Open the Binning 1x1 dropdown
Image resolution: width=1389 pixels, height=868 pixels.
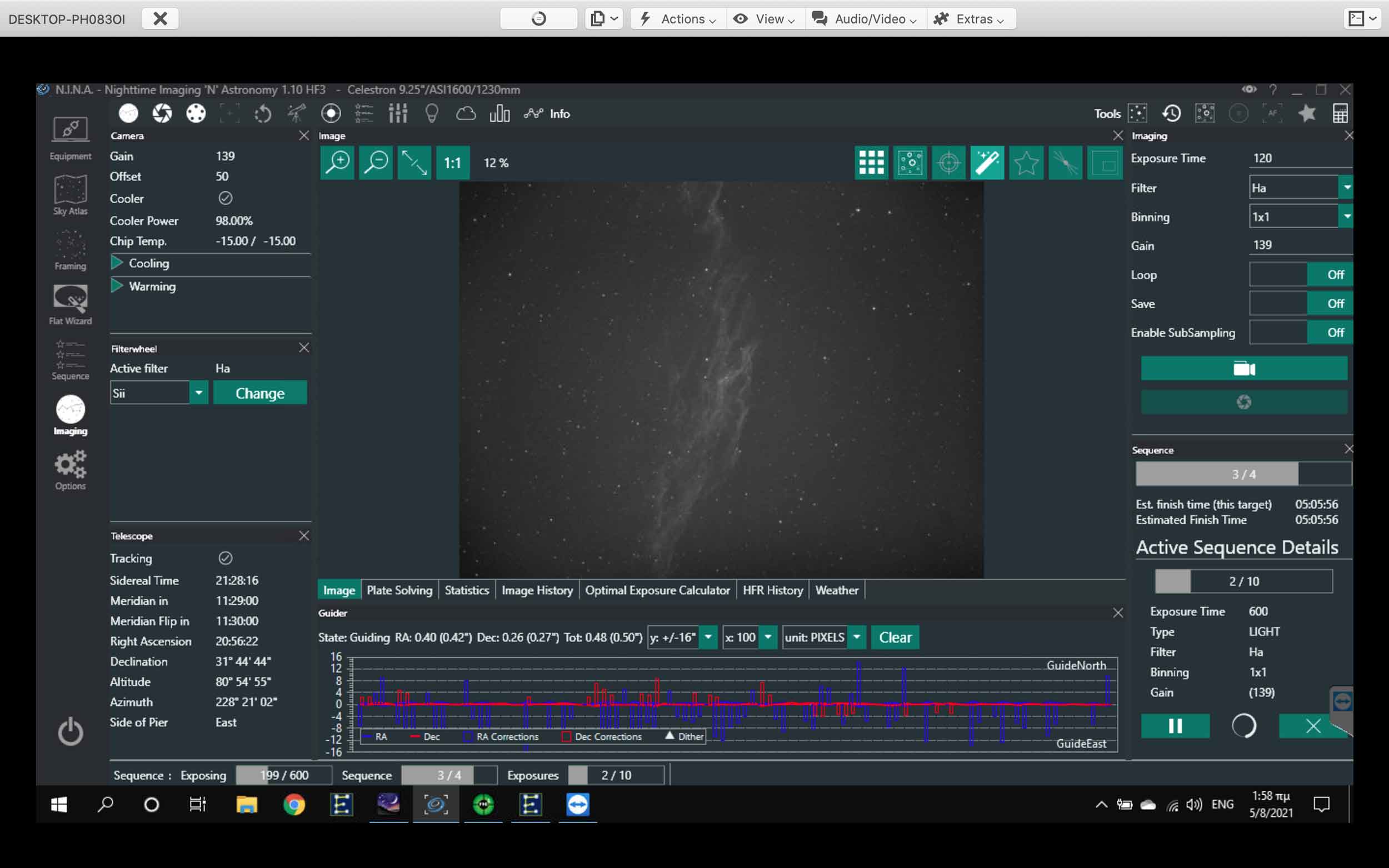tap(1347, 217)
